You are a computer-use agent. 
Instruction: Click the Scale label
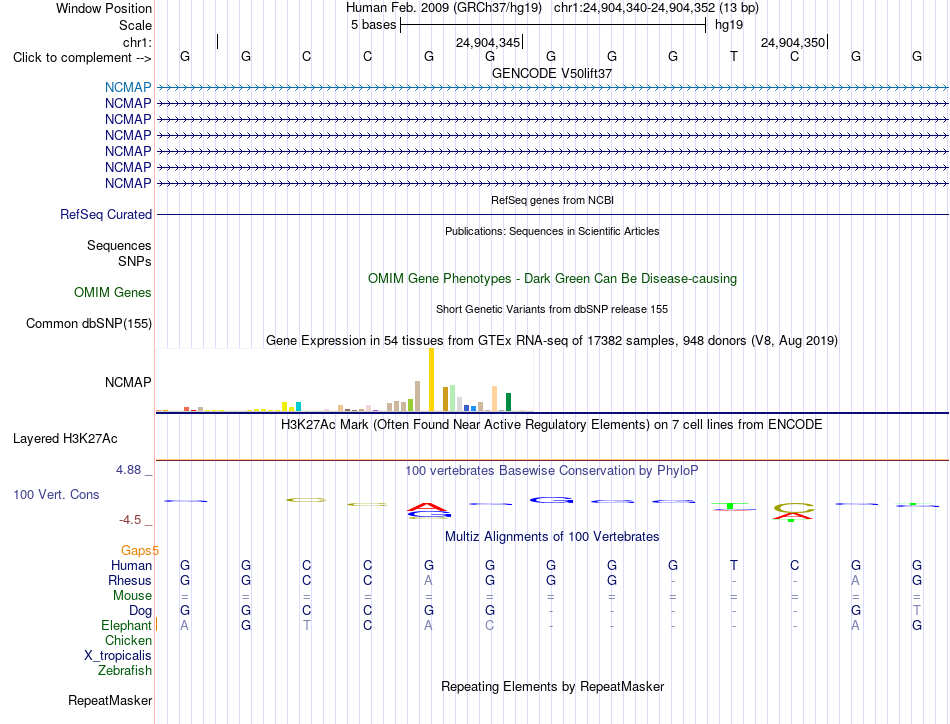pyautogui.click(x=135, y=25)
